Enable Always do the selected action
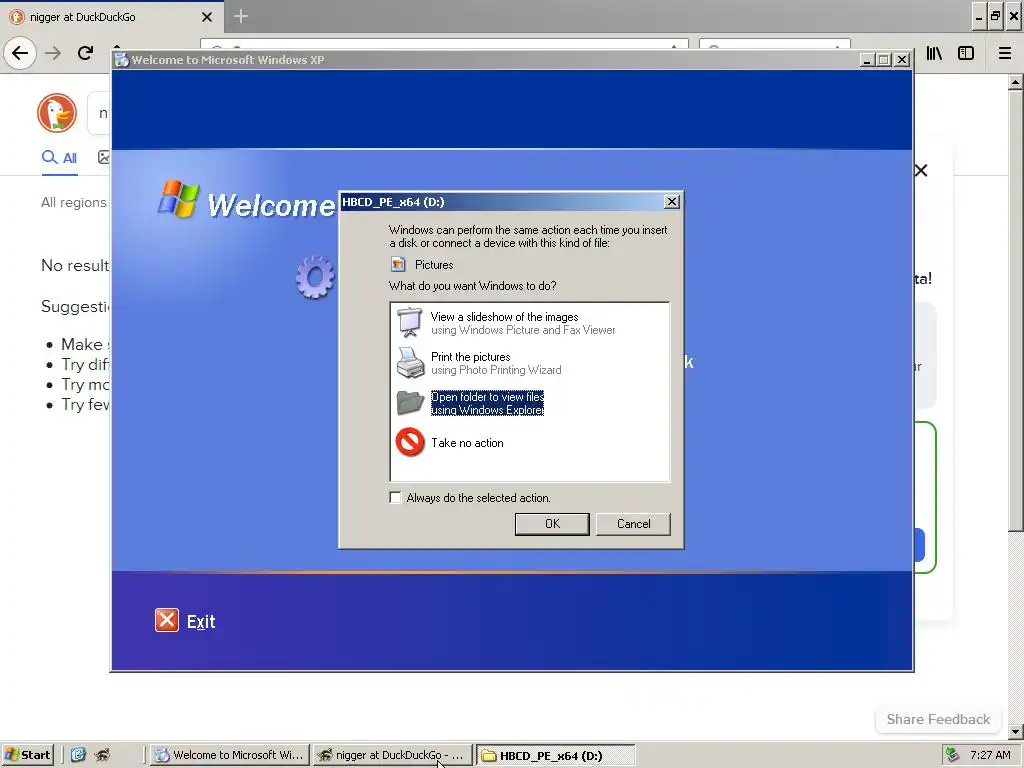Screen dimensions: 1024x768 [x=395, y=498]
